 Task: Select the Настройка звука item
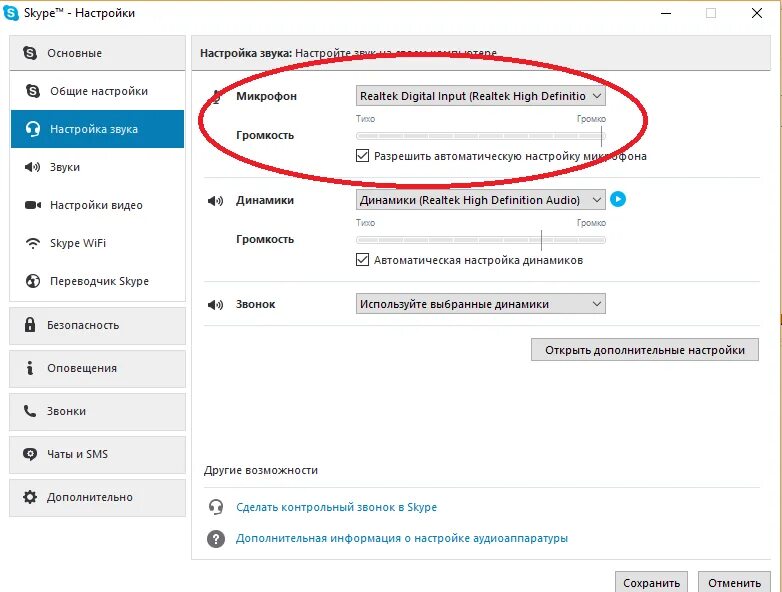pyautogui.click(x=97, y=129)
